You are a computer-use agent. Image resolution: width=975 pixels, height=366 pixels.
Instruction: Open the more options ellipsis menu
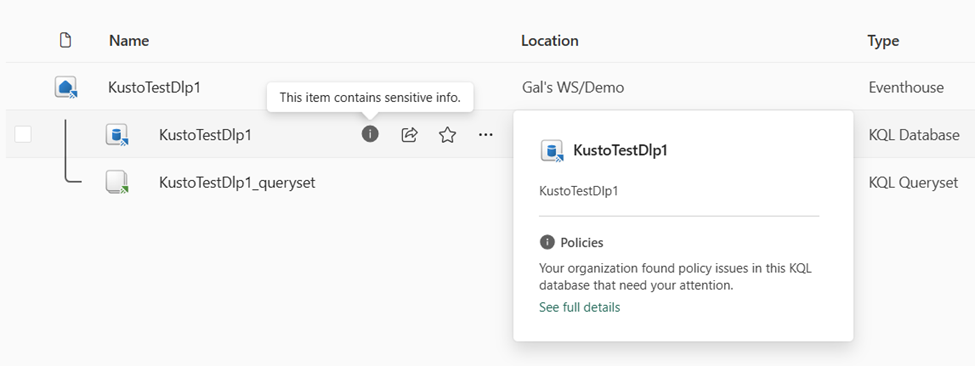pyautogui.click(x=486, y=134)
